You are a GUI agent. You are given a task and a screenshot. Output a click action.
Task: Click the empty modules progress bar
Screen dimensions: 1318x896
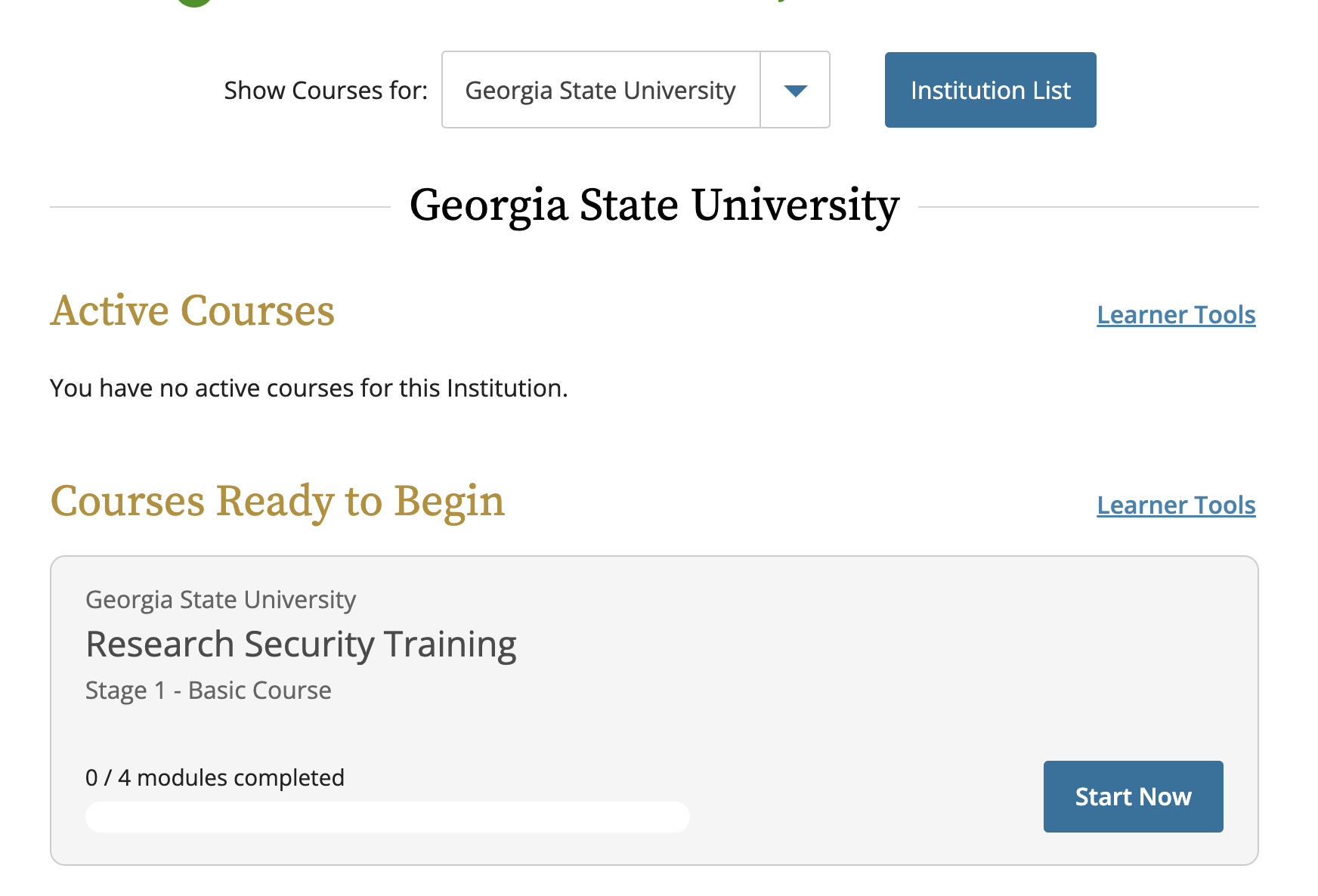click(x=387, y=817)
